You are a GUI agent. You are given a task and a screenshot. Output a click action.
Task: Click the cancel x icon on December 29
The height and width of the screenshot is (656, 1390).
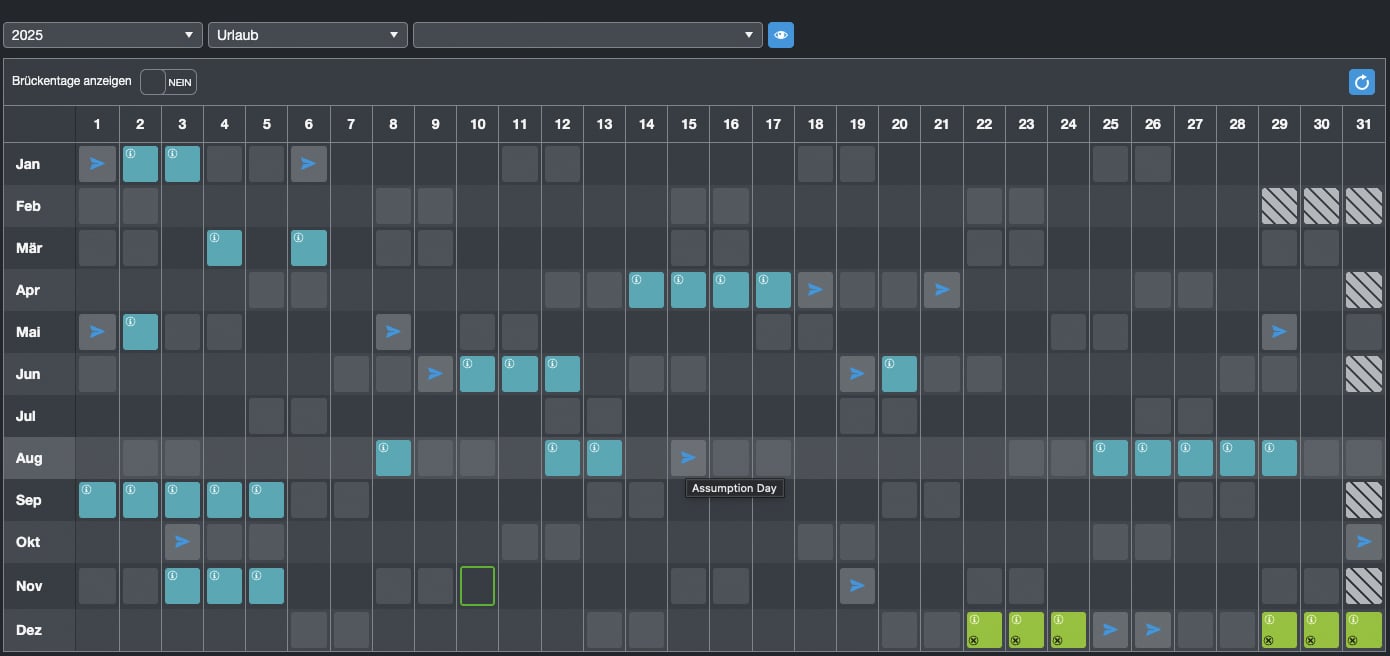pos(1269,640)
